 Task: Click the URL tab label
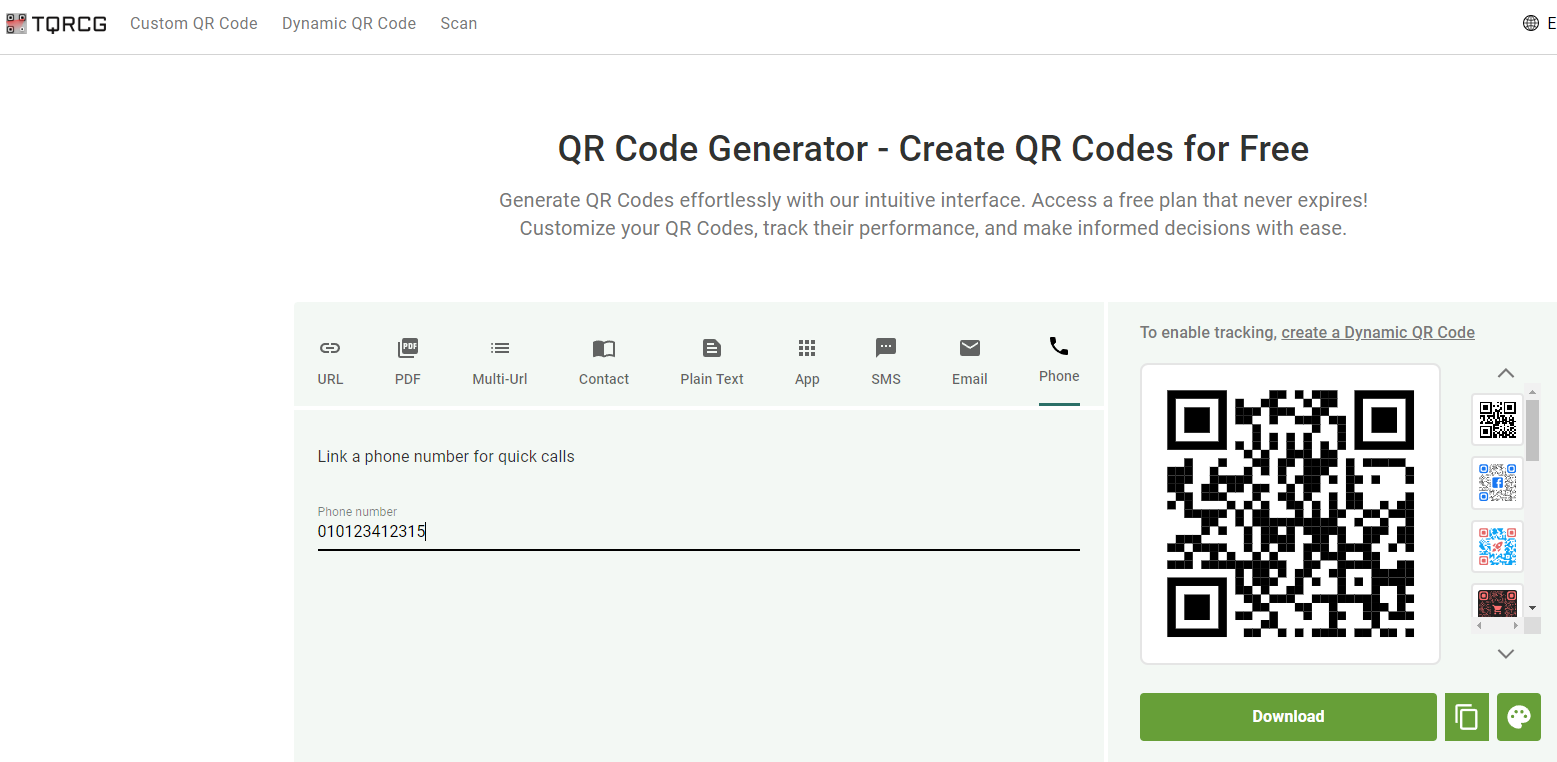tap(330, 379)
